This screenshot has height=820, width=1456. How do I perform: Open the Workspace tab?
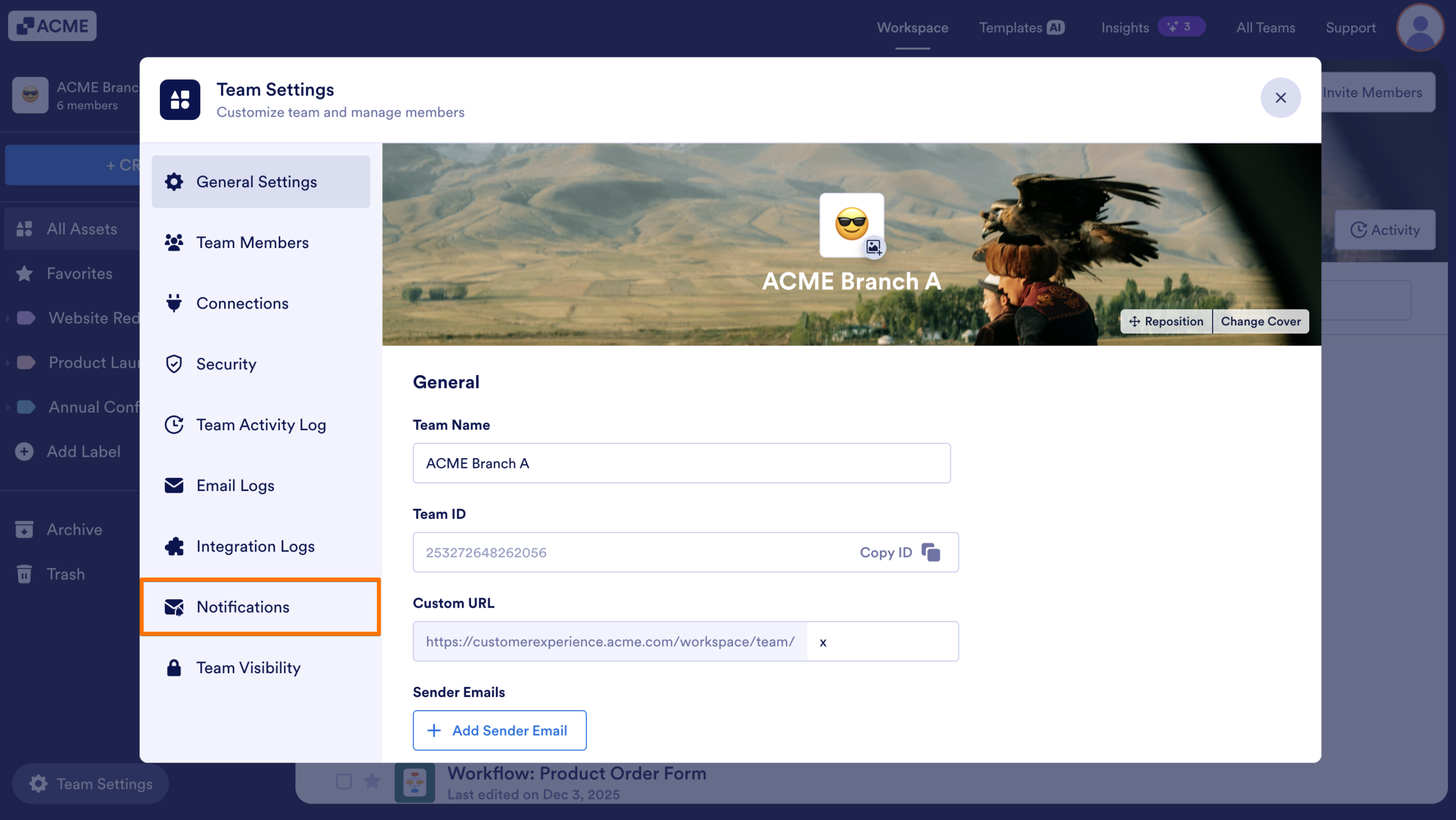(912, 28)
